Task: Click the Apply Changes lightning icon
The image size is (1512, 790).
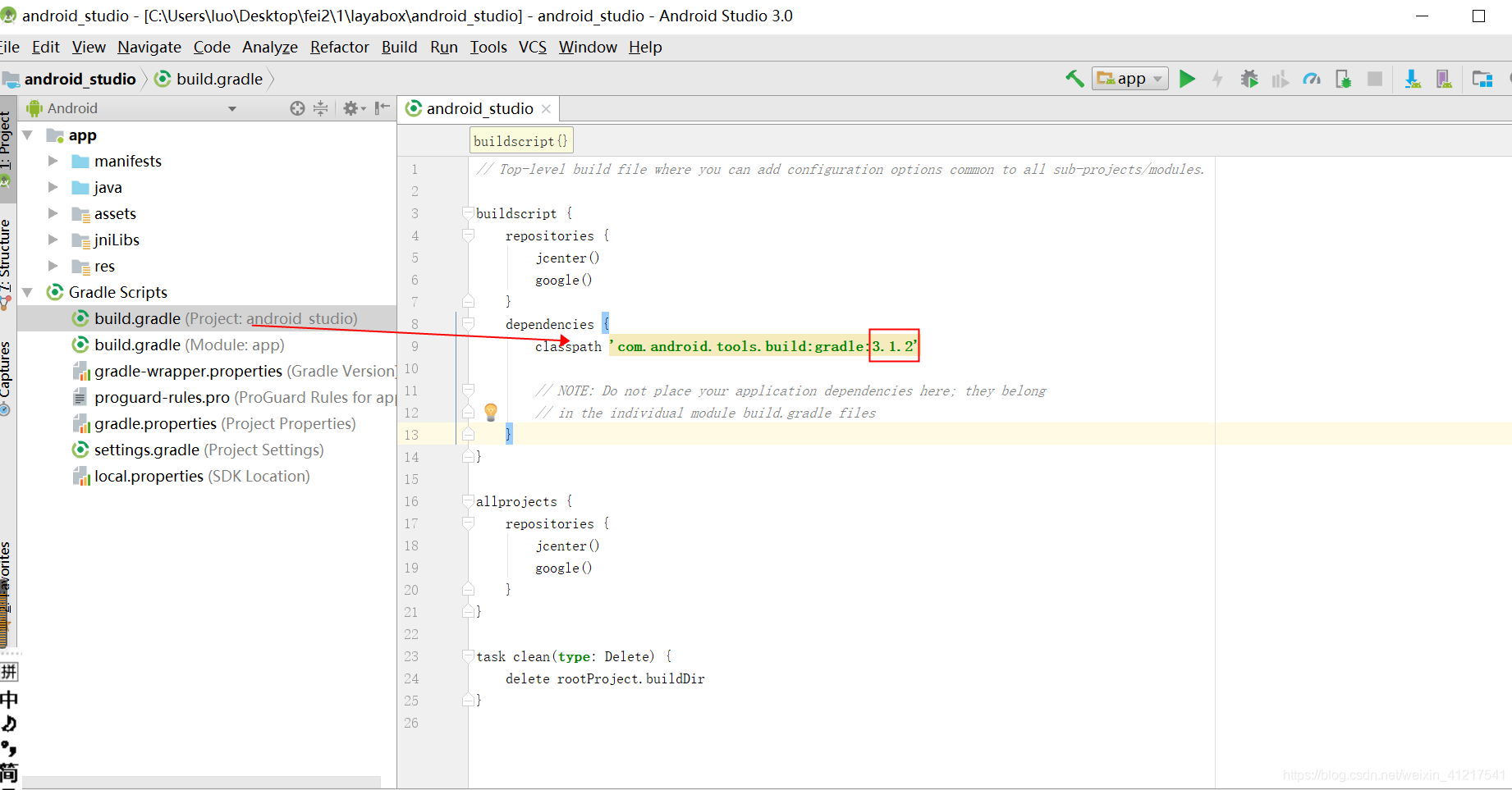Action: (1217, 79)
